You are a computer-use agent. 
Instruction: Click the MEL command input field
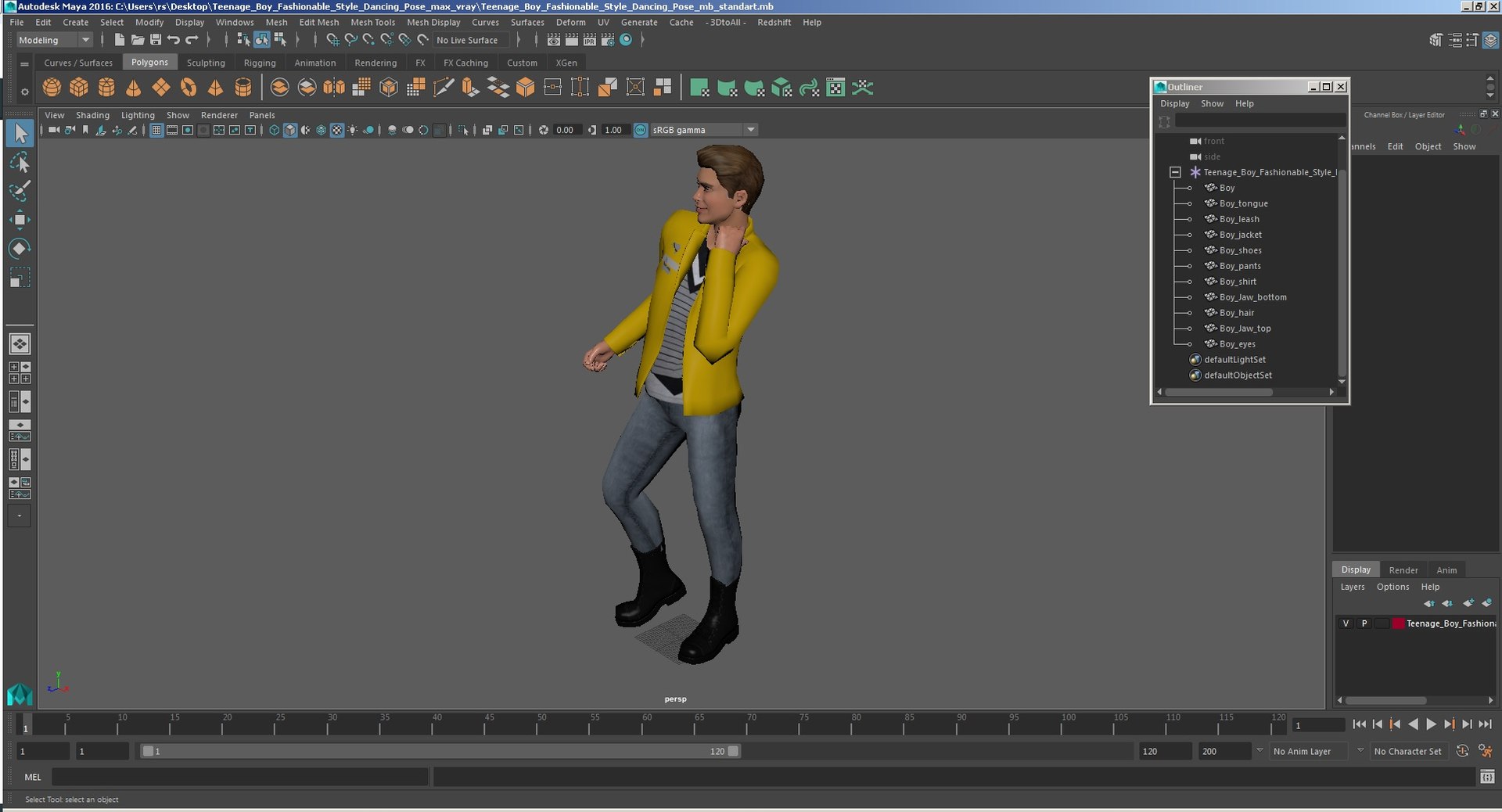click(x=240, y=777)
